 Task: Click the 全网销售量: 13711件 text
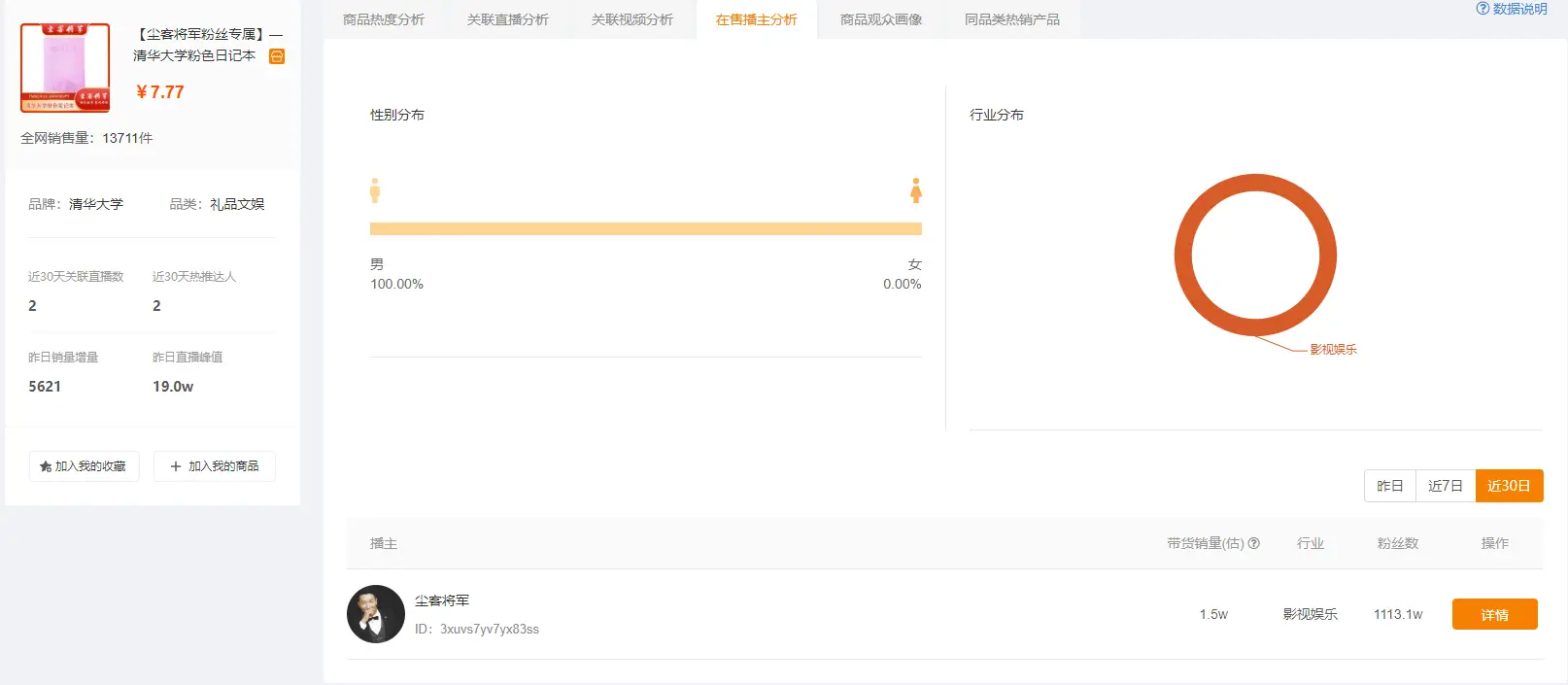pyautogui.click(x=86, y=138)
